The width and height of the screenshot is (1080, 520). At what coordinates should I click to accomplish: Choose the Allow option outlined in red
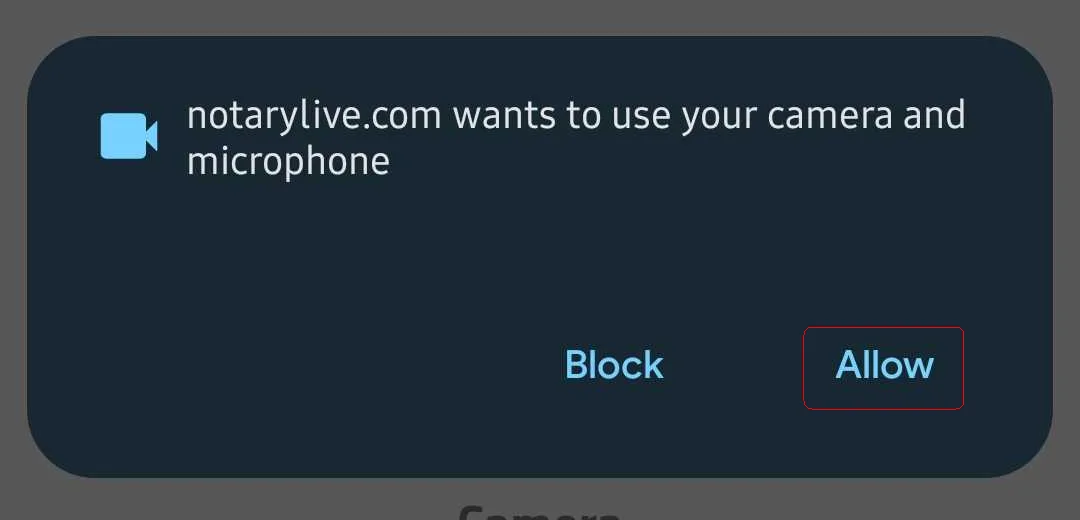pos(884,368)
